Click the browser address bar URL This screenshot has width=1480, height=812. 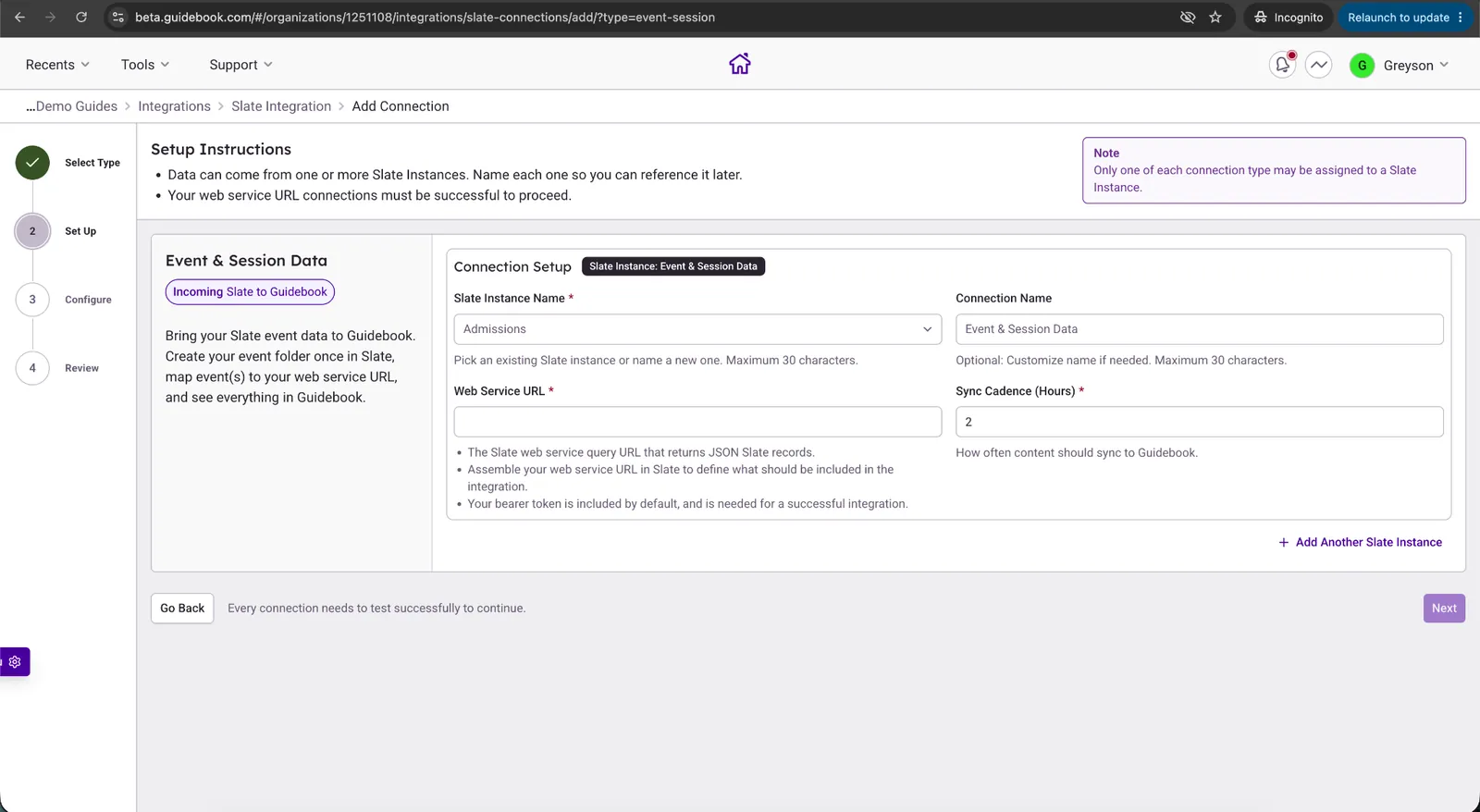coord(425,18)
